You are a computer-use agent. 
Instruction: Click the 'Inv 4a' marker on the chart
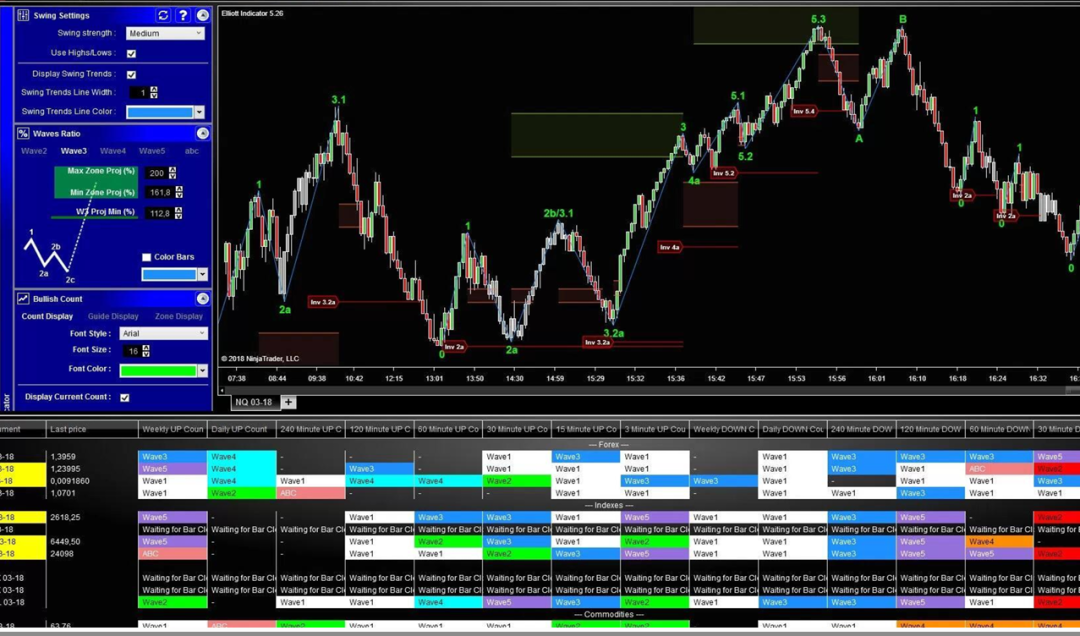tap(669, 247)
